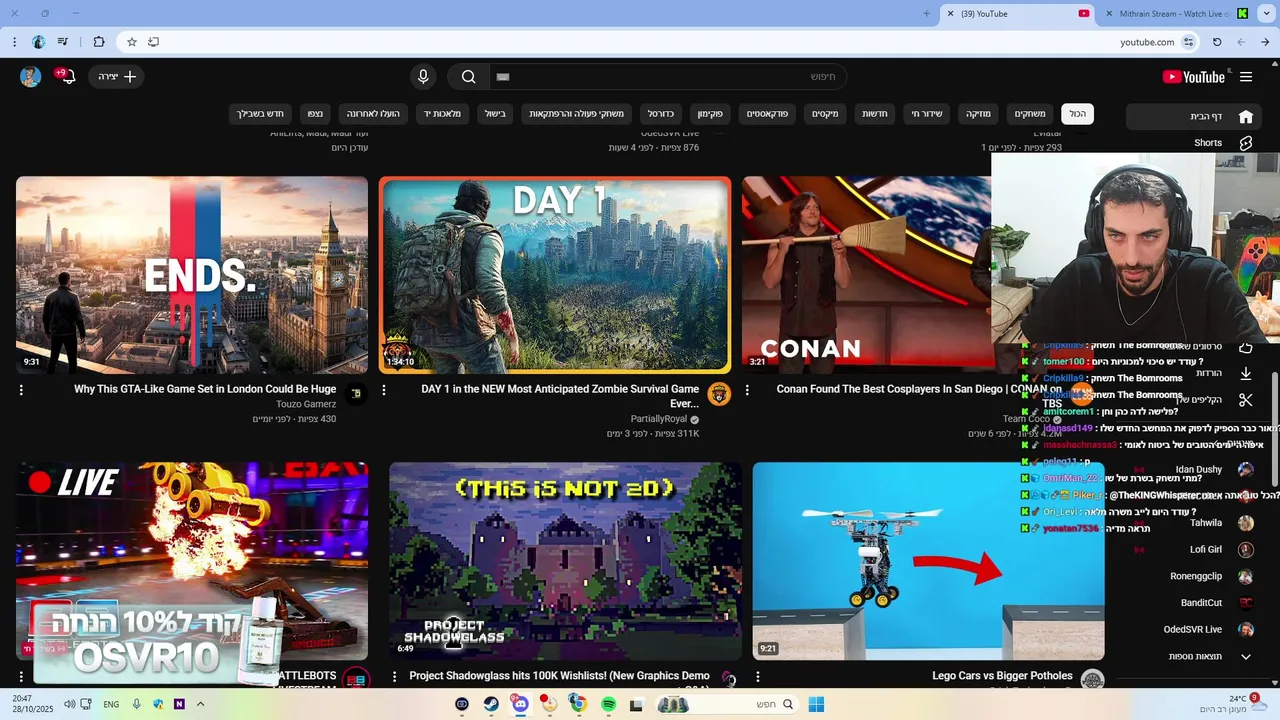Select the מיקסים filter chip
This screenshot has width=1280, height=720.
[x=825, y=114]
